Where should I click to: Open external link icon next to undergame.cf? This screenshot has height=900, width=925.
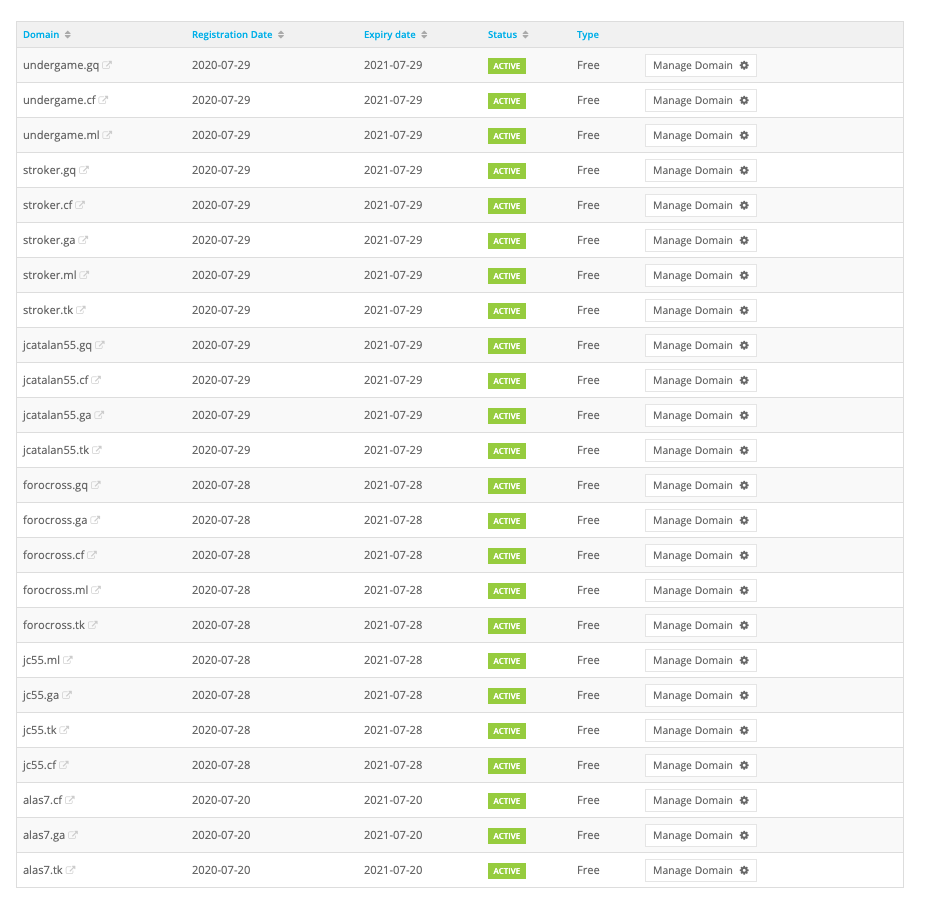(103, 100)
